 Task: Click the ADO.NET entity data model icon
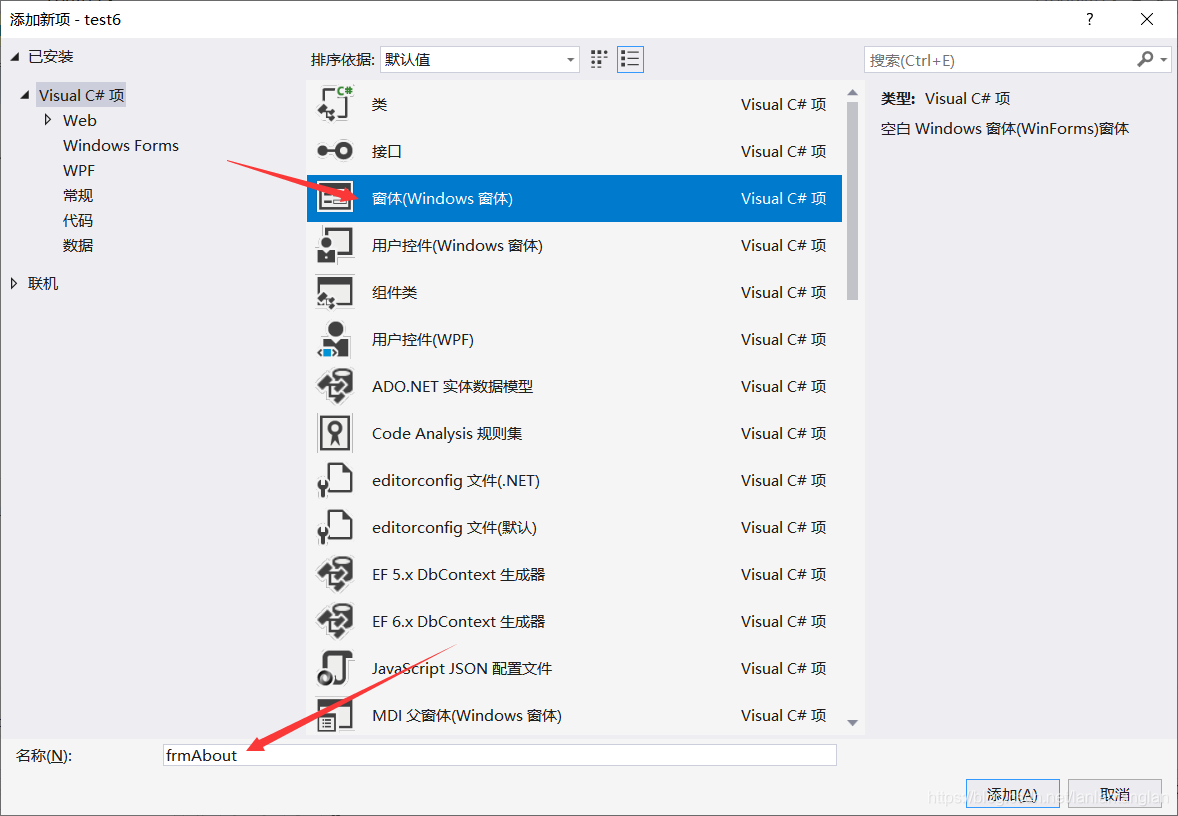pyautogui.click(x=335, y=386)
